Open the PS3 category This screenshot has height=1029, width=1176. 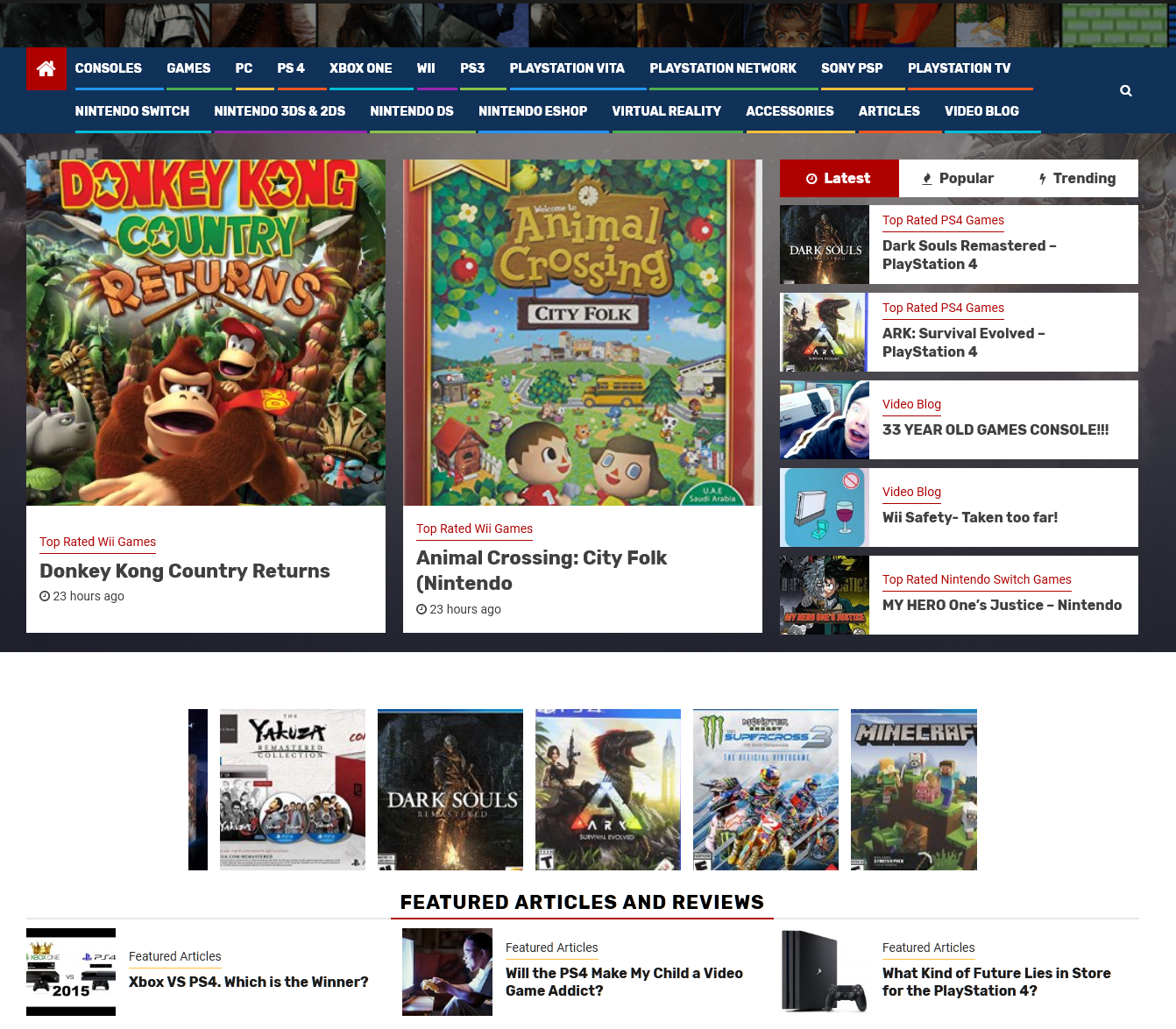coord(472,68)
